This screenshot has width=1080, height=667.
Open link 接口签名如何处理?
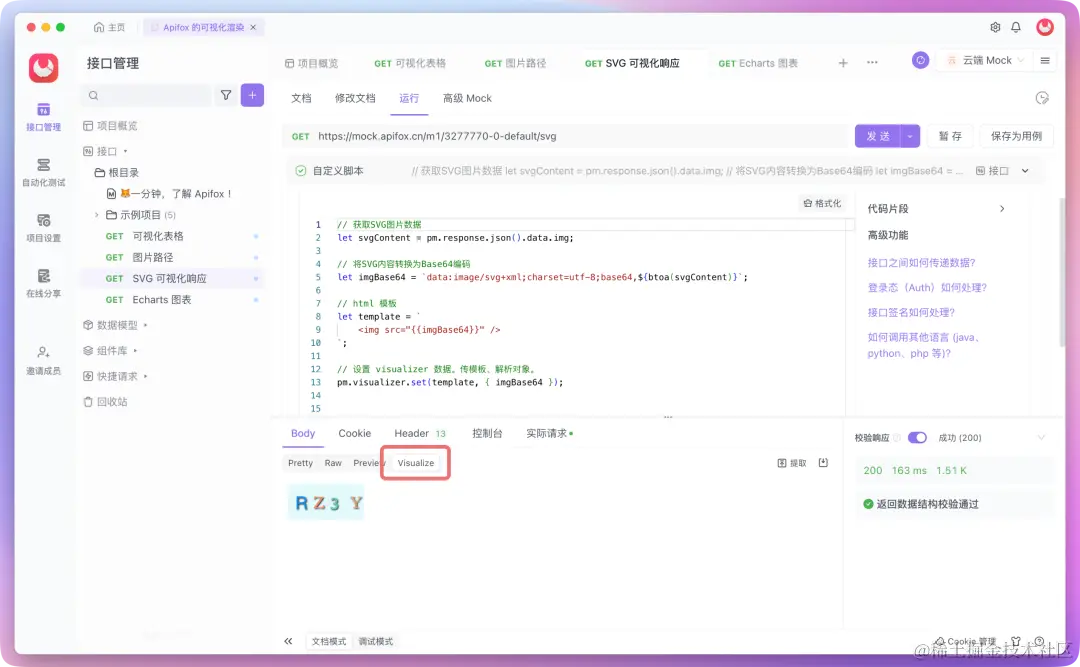(911, 312)
